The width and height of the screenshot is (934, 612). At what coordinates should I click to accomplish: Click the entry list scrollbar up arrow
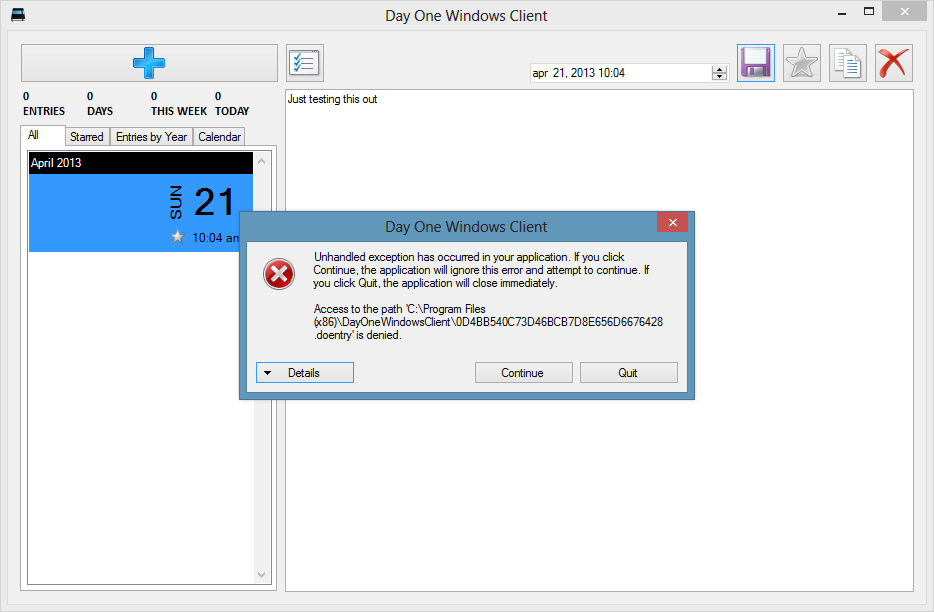click(x=261, y=161)
